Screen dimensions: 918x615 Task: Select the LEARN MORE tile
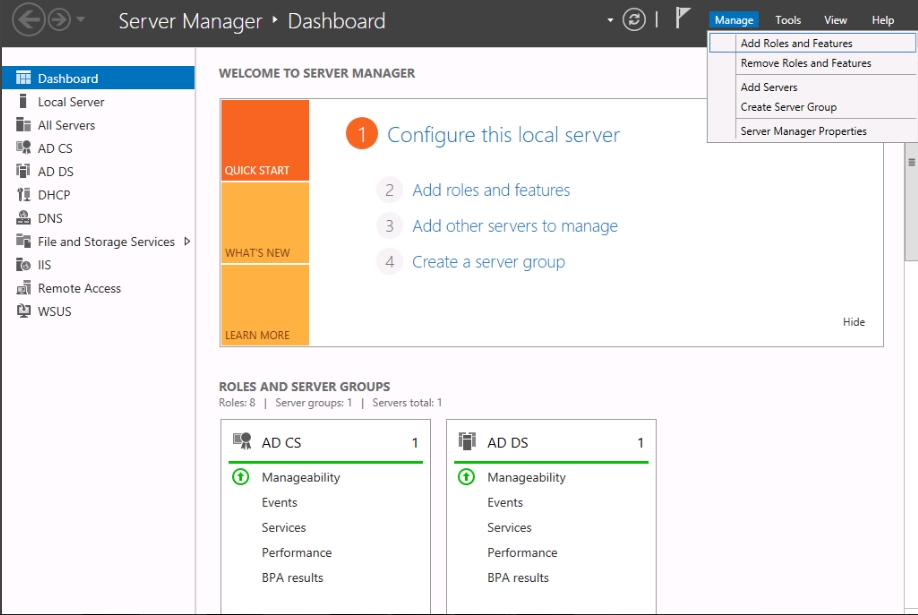coord(265,305)
